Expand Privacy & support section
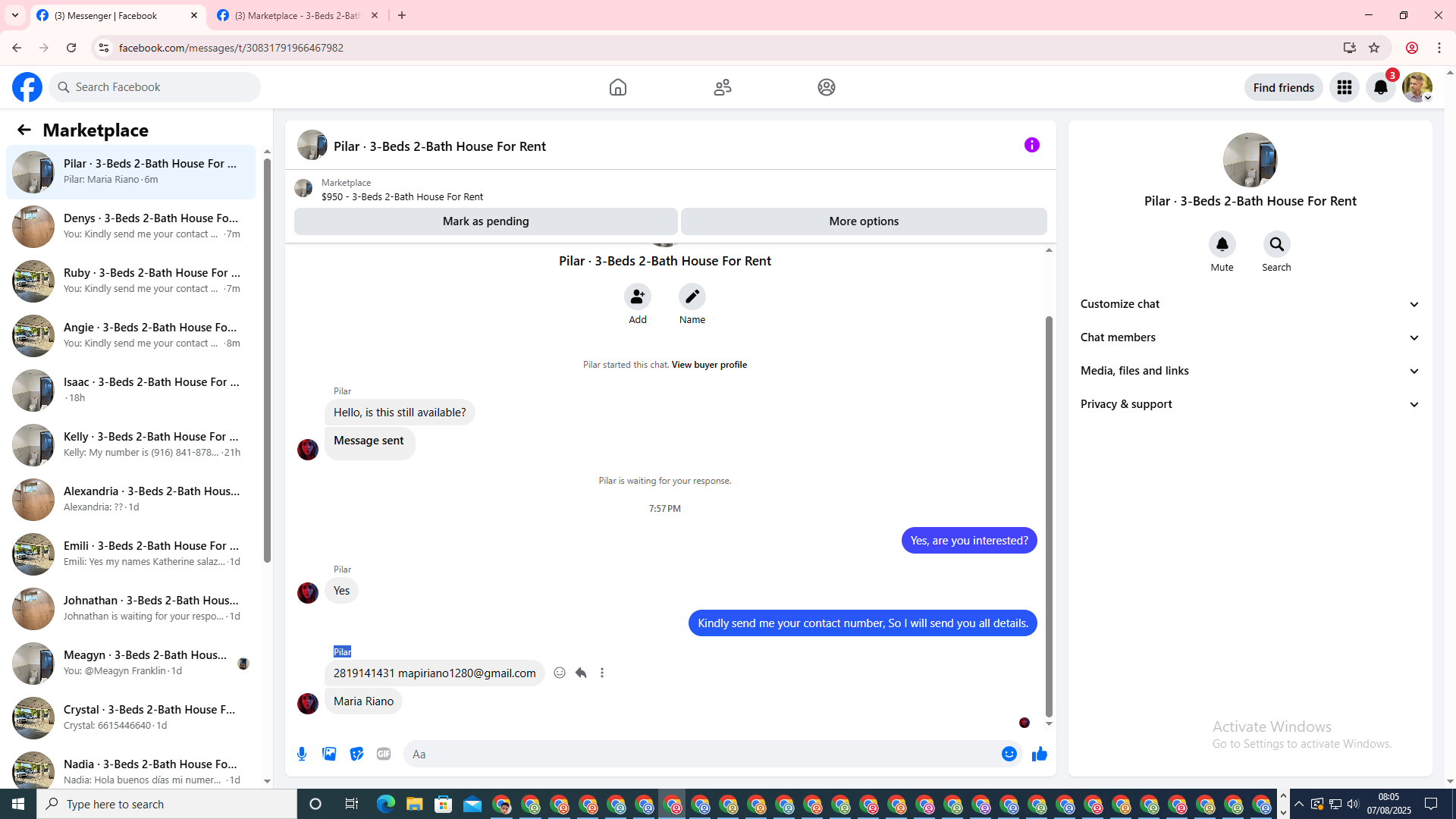 (x=1250, y=404)
